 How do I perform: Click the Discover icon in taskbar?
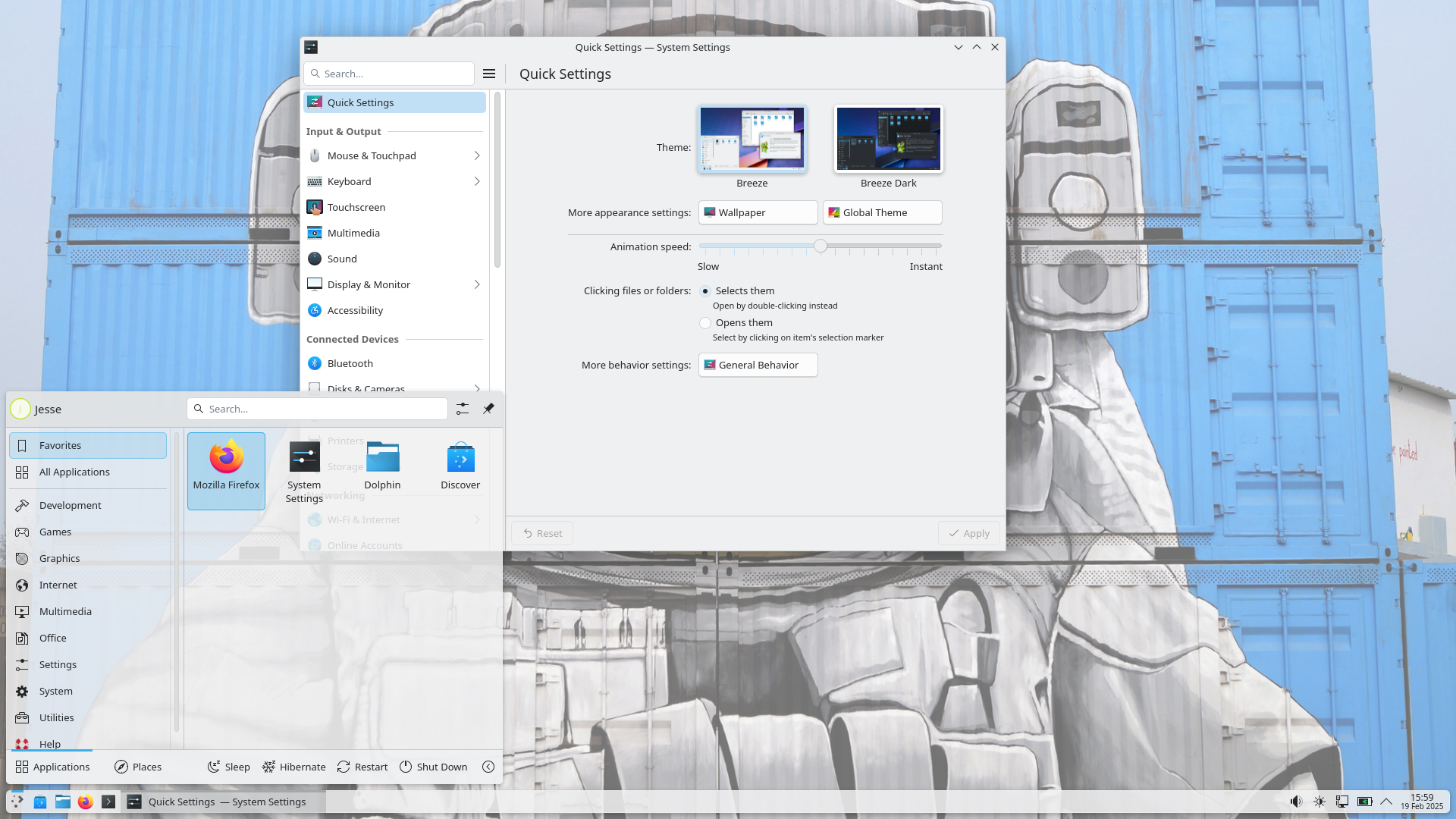(x=40, y=802)
